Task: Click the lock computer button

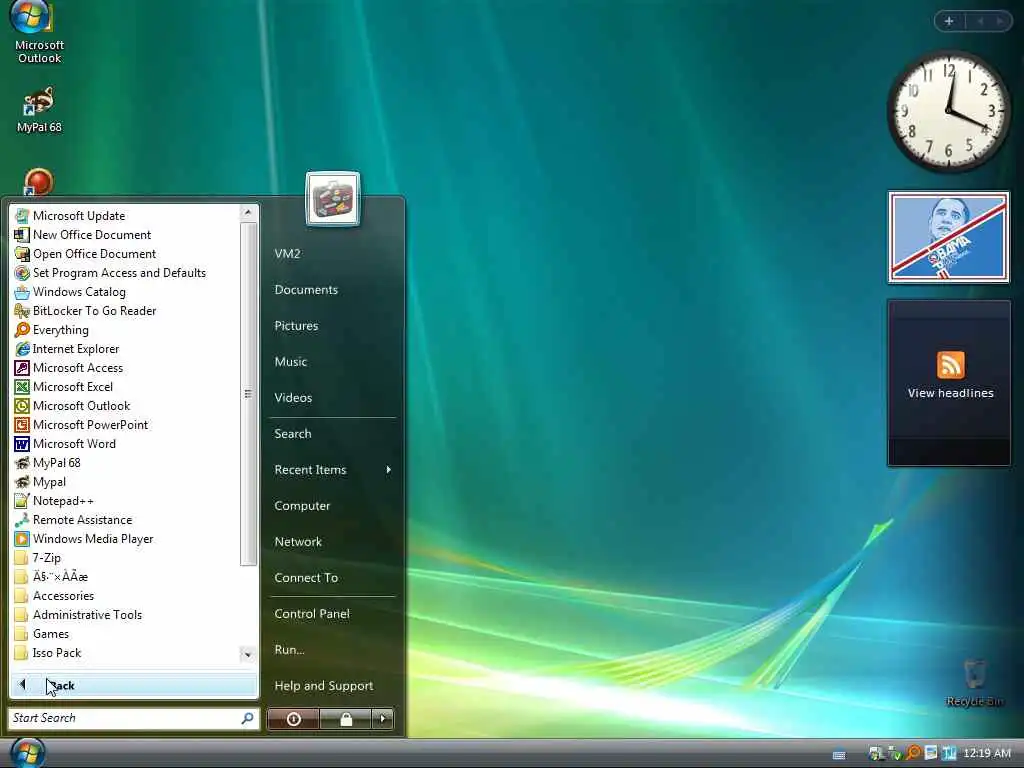Action: [346, 719]
